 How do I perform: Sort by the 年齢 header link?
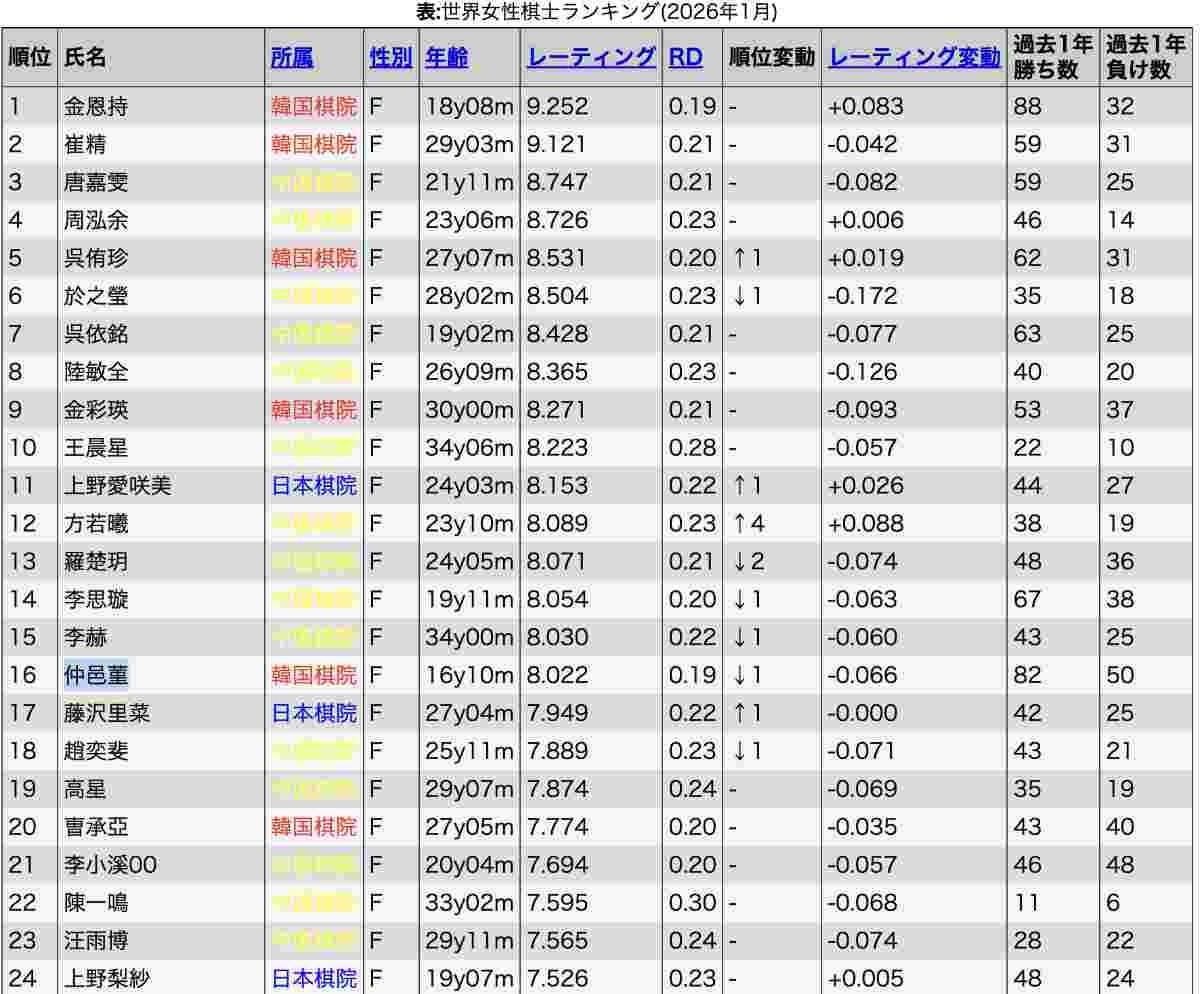(x=446, y=57)
